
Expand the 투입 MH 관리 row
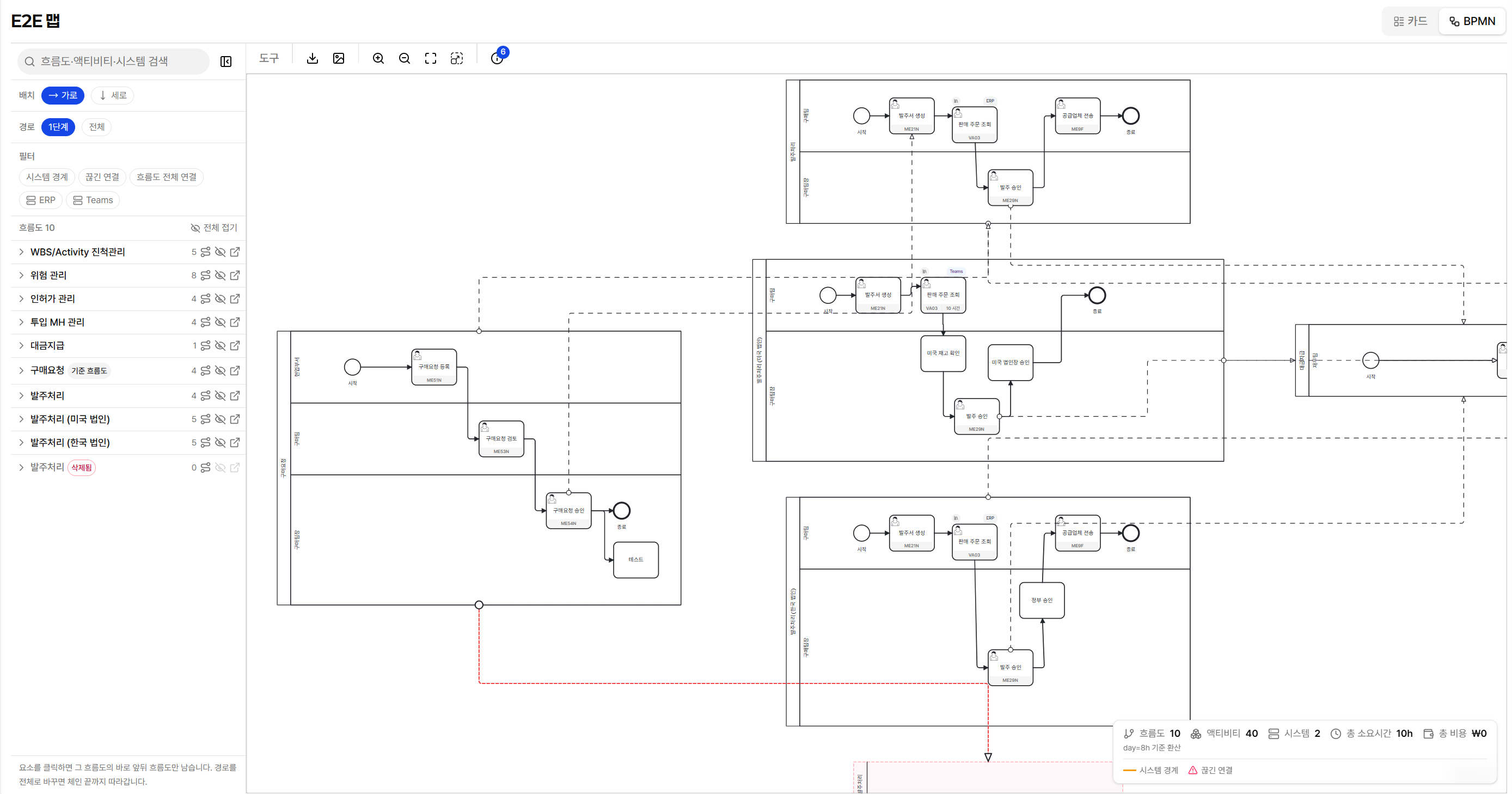pos(21,322)
